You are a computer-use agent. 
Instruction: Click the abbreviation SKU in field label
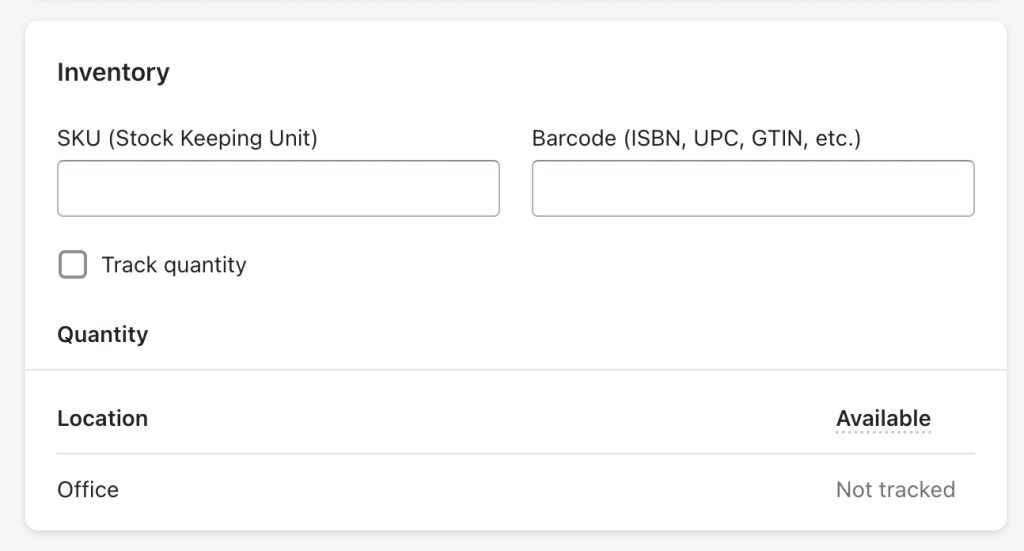click(79, 139)
